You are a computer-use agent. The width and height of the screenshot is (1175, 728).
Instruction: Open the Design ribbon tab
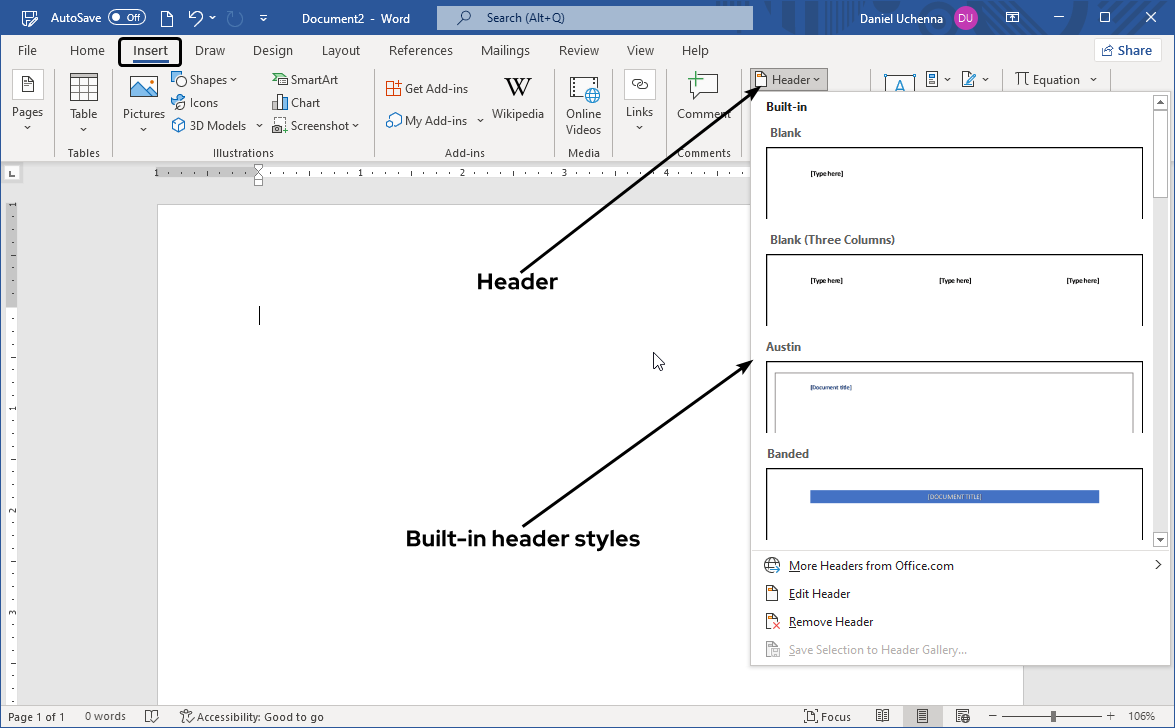pyautogui.click(x=273, y=51)
